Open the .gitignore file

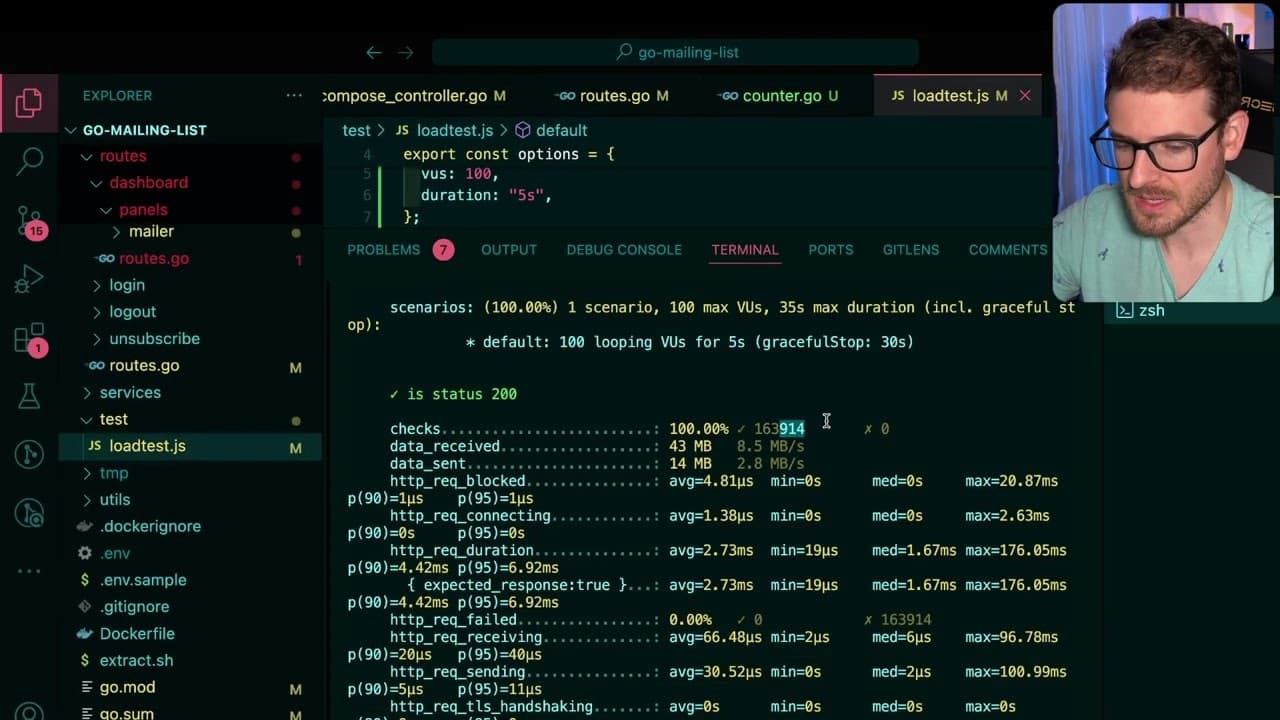[x=190, y=606]
